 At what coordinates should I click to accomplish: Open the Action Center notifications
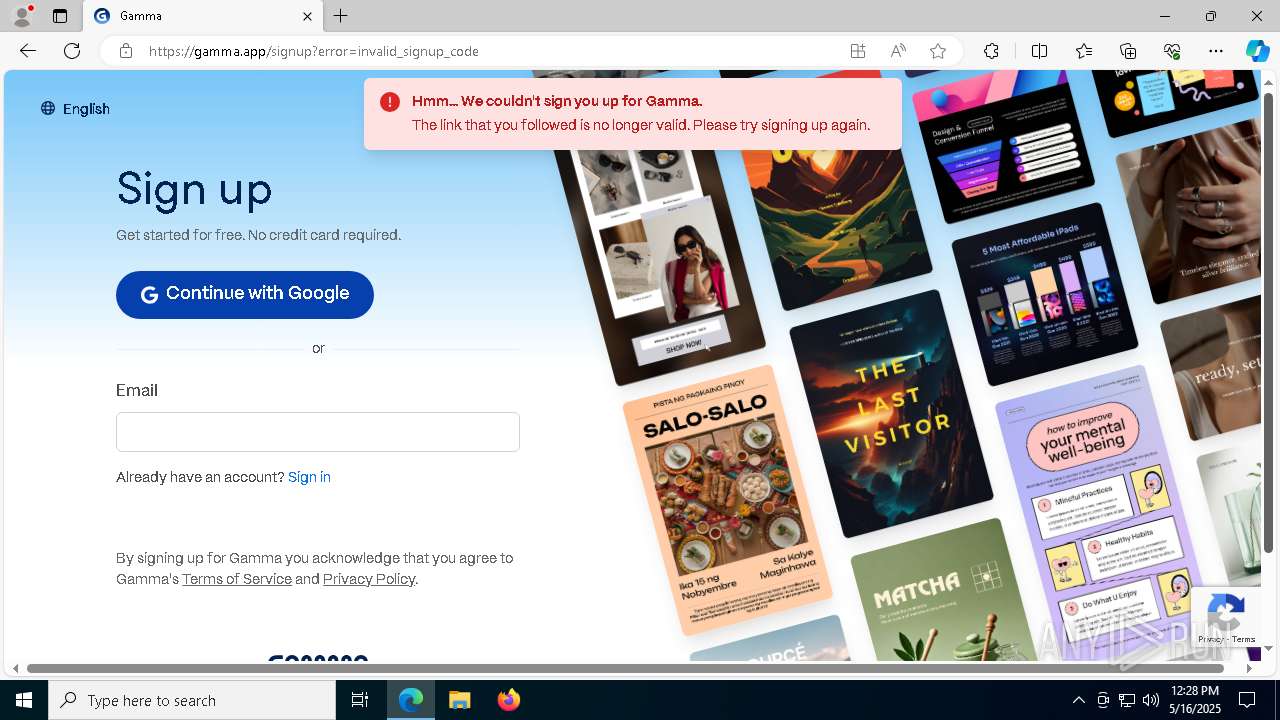click(1247, 700)
